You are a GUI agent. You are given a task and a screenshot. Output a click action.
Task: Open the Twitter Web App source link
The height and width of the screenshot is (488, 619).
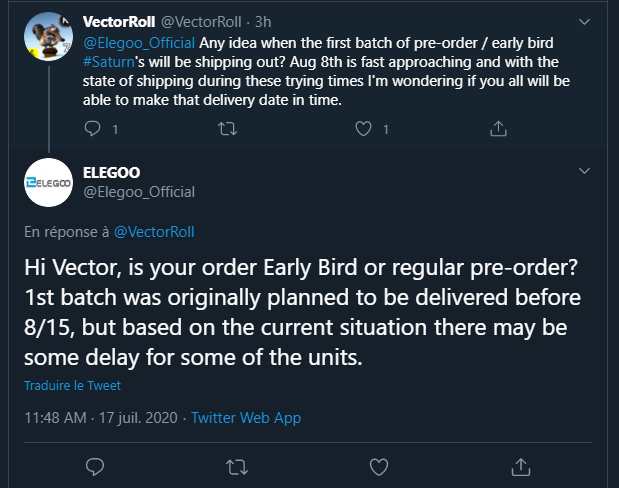(246, 418)
